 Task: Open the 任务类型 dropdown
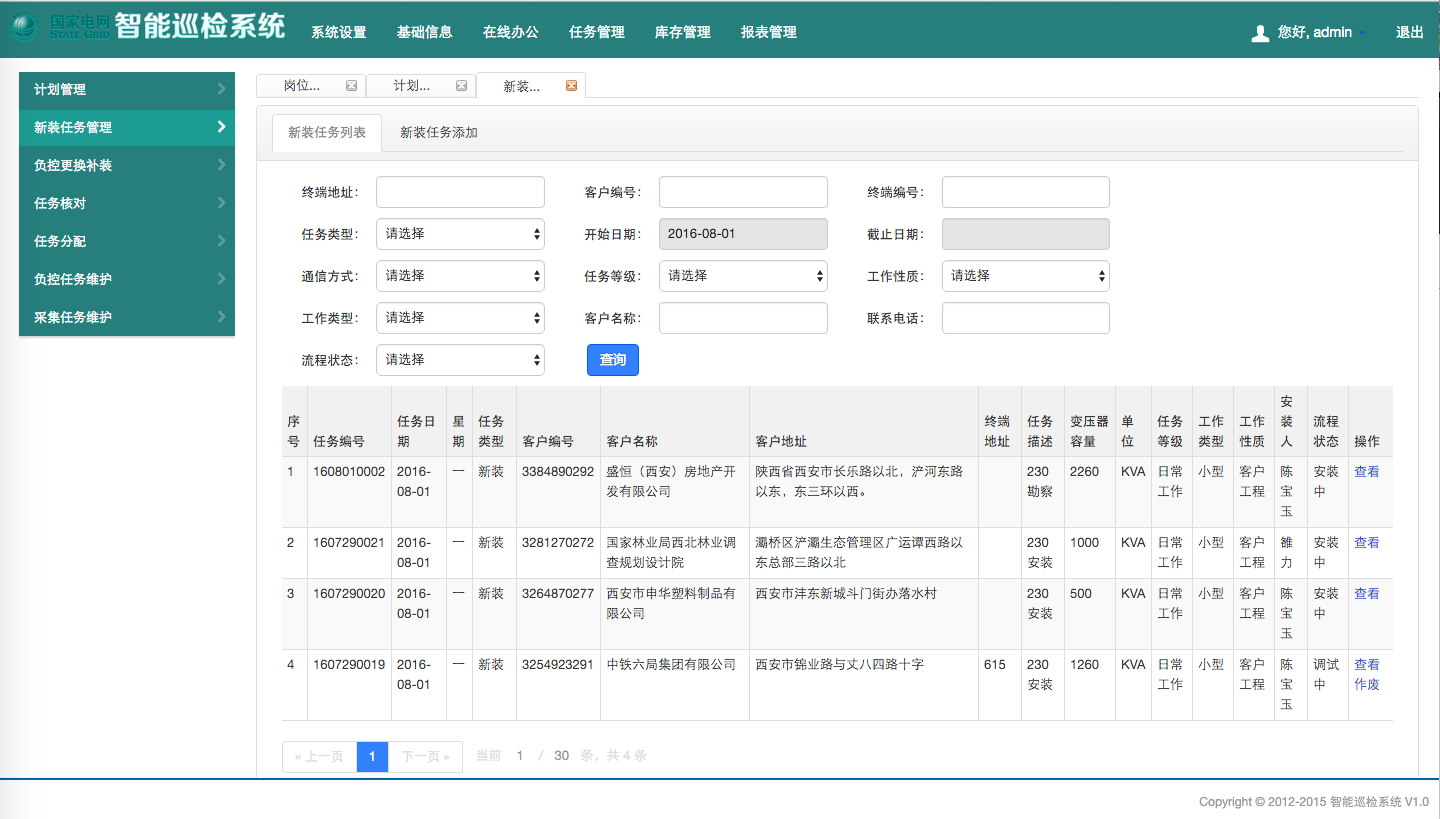pos(460,234)
